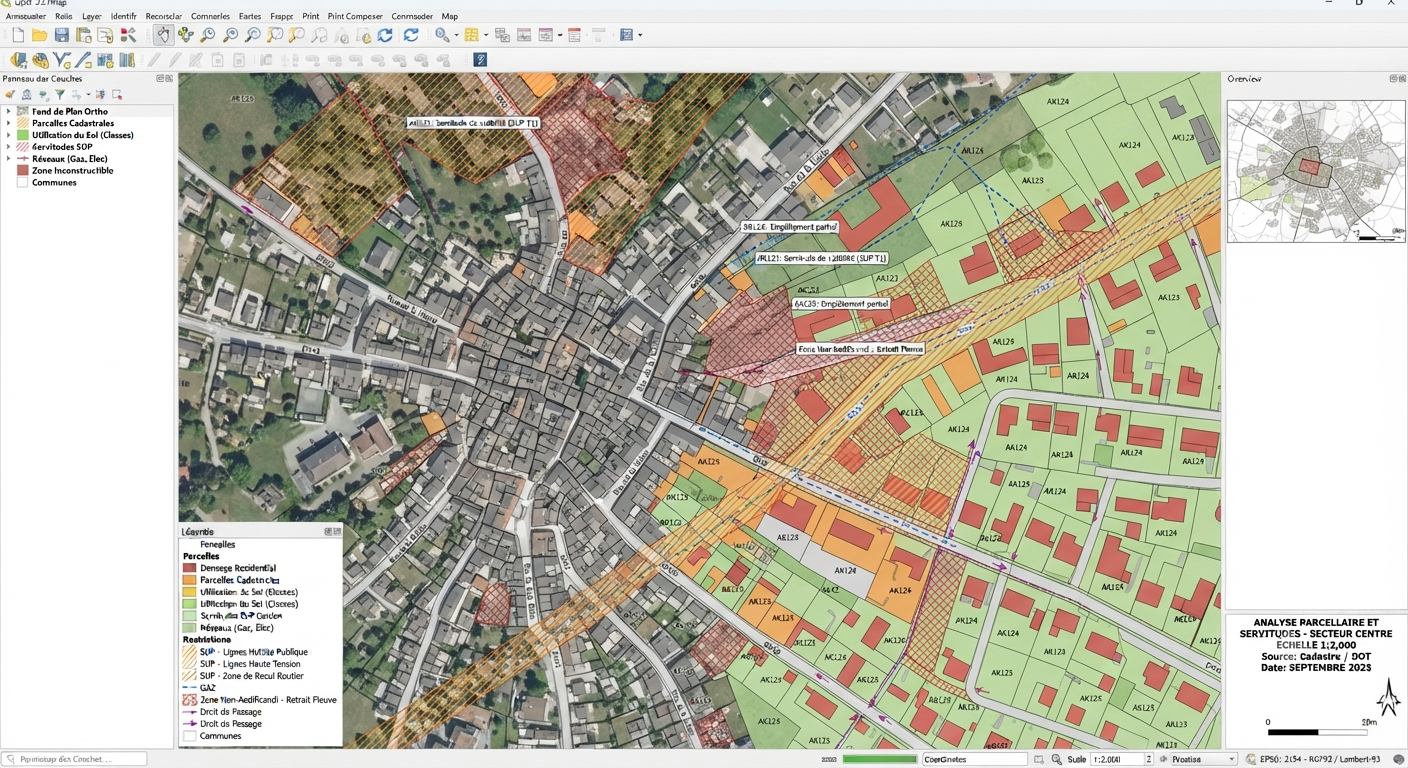Click the undock icon of the layers panel
Screen dimensions: 1408x768
160,78
